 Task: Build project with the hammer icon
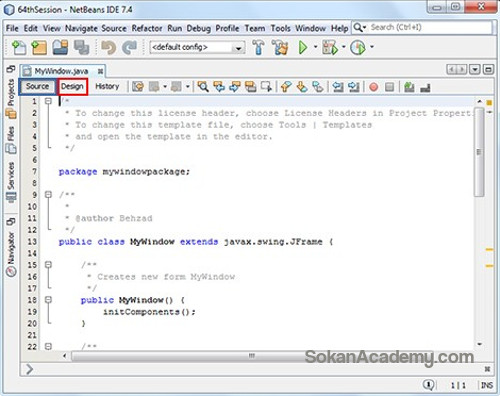pyautogui.click(x=258, y=47)
